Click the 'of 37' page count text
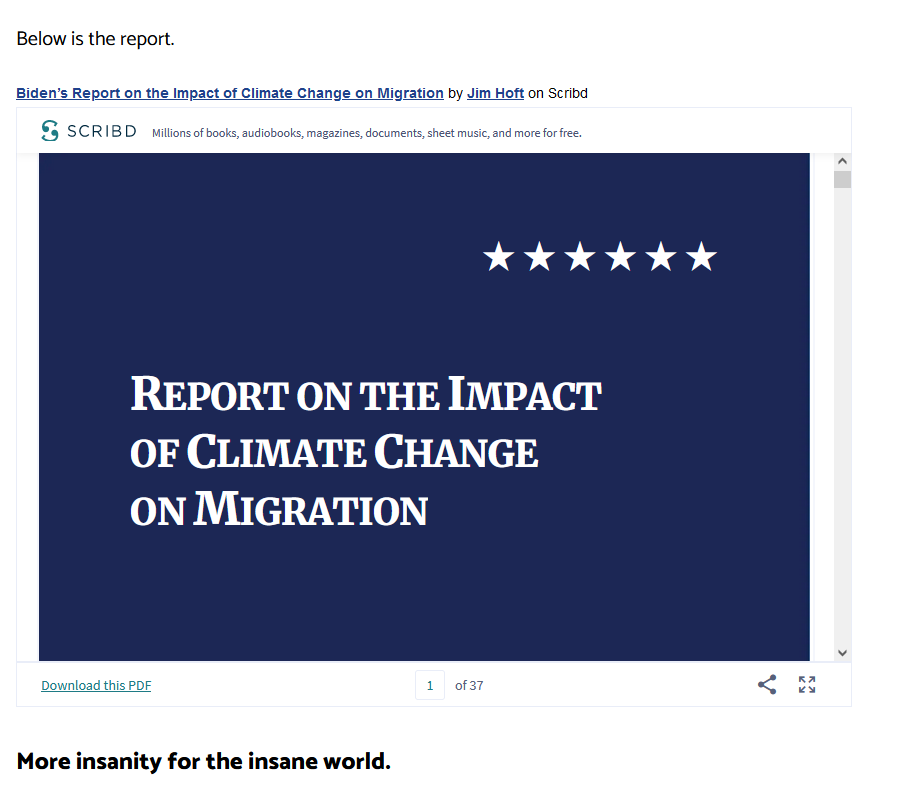Screen dimensions: 899x794 tap(469, 686)
